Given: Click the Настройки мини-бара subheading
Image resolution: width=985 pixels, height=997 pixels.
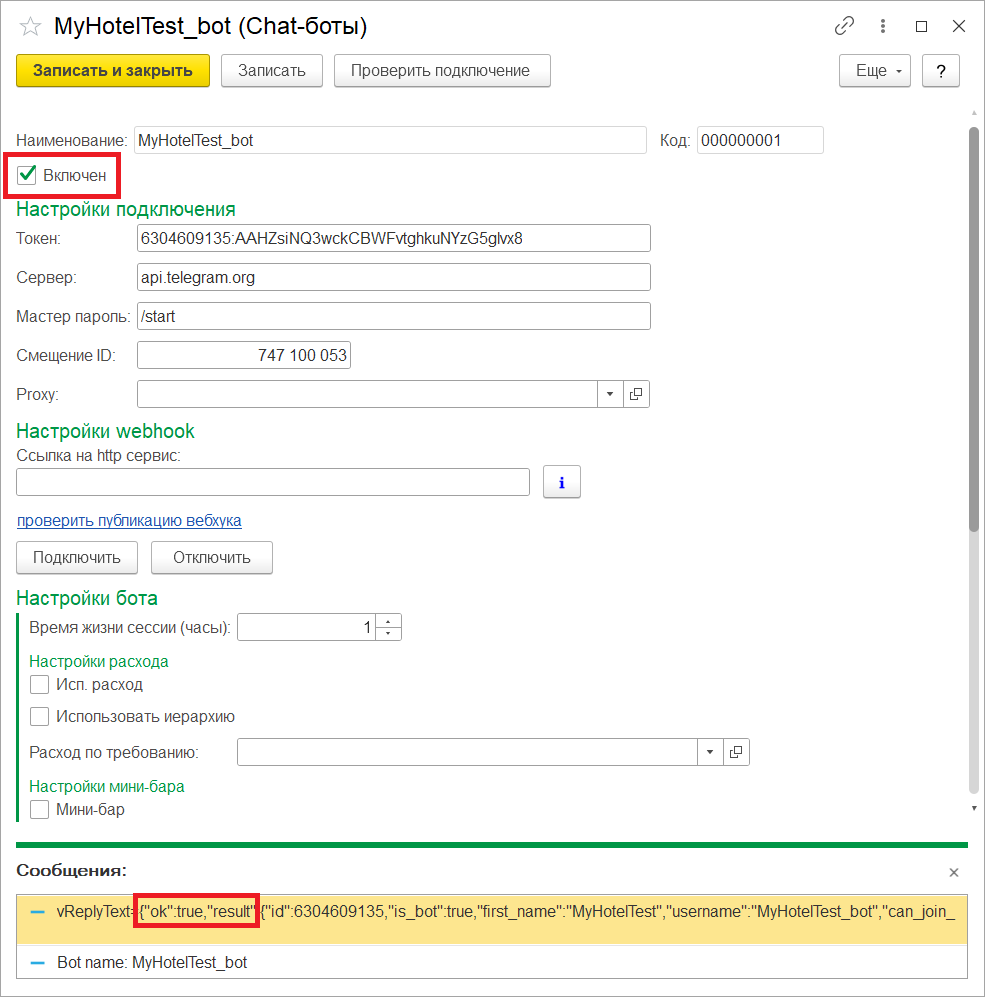Looking at the screenshot, I should pyautogui.click(x=107, y=787).
